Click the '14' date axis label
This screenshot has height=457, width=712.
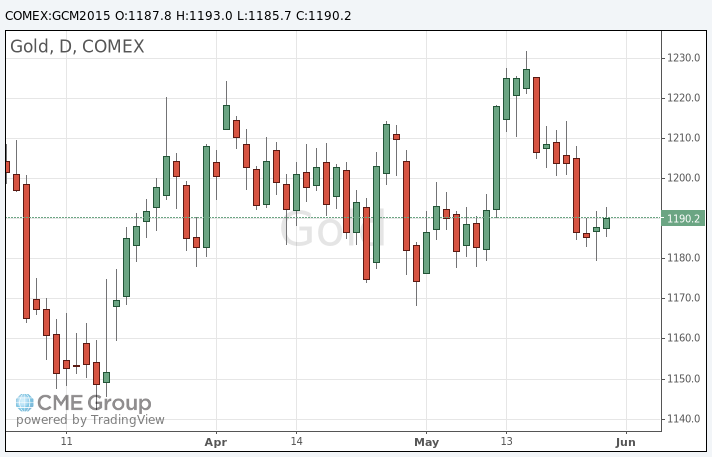297,442
